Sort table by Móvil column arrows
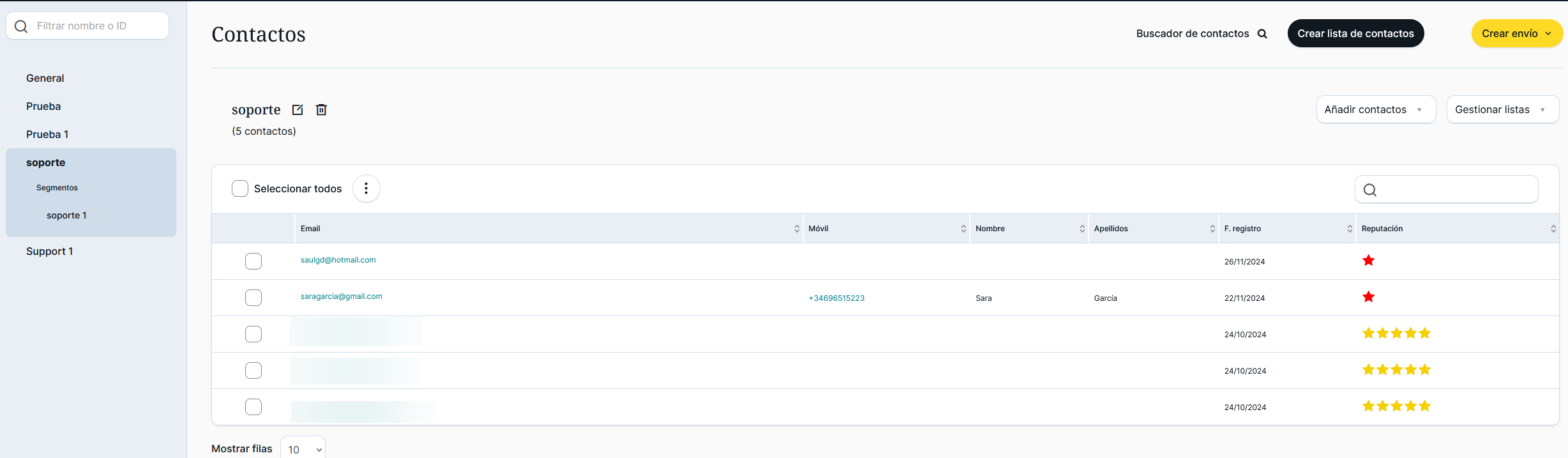The height and width of the screenshot is (458, 1568). 963,229
